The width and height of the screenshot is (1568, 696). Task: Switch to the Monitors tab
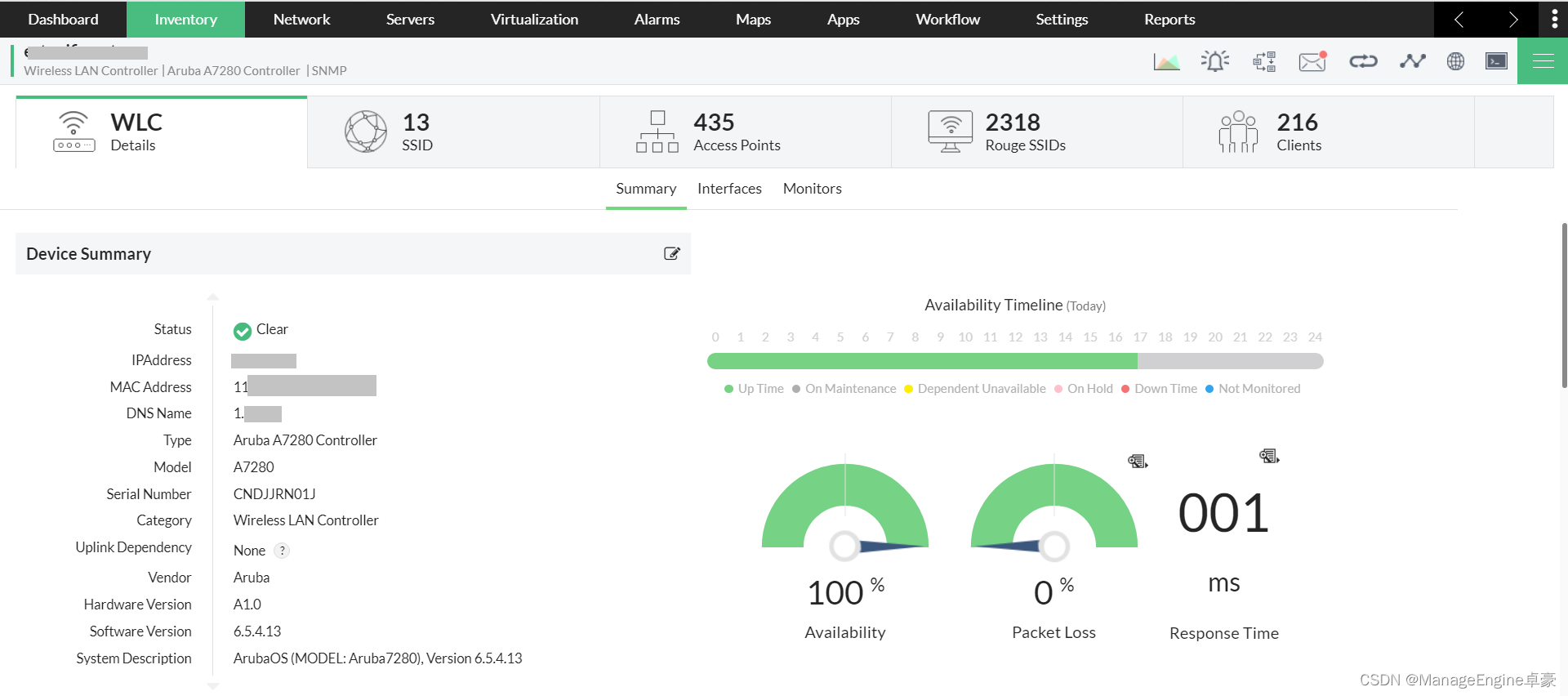click(x=812, y=189)
